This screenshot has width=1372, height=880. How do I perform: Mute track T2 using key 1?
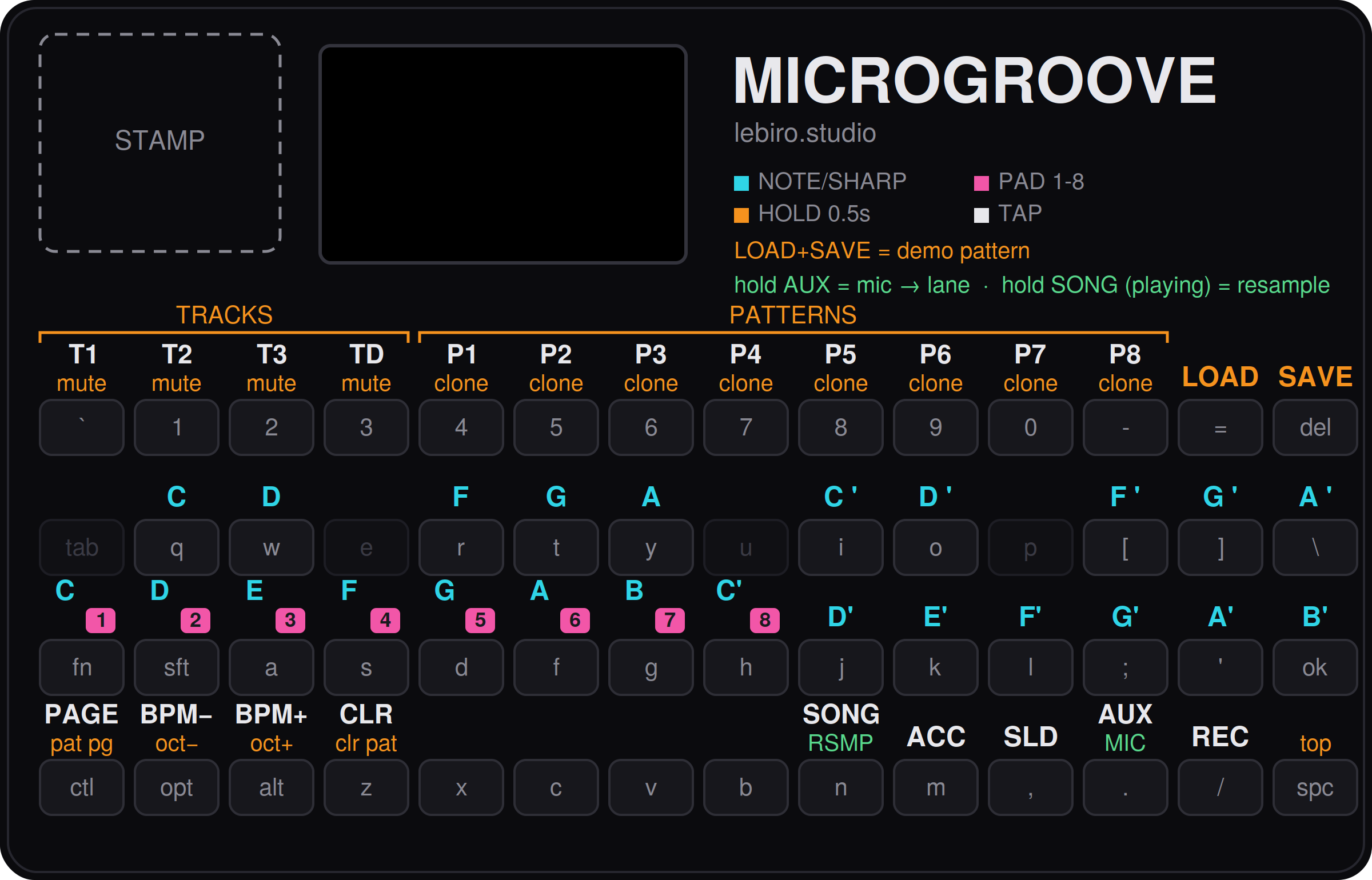click(177, 427)
